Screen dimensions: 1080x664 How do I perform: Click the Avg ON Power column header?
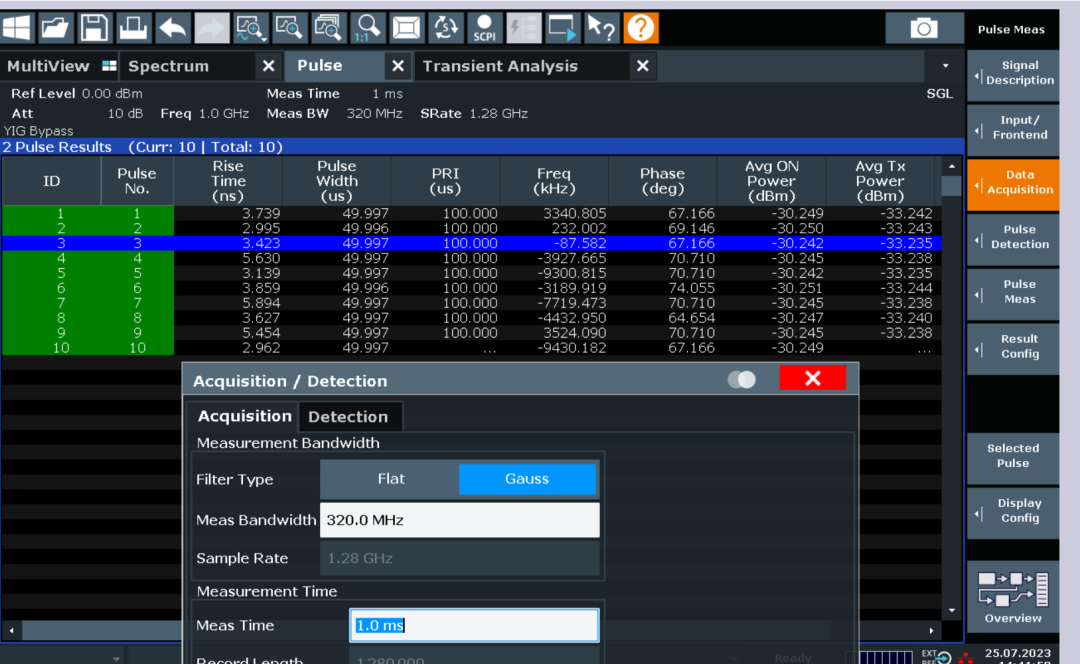tap(771, 181)
